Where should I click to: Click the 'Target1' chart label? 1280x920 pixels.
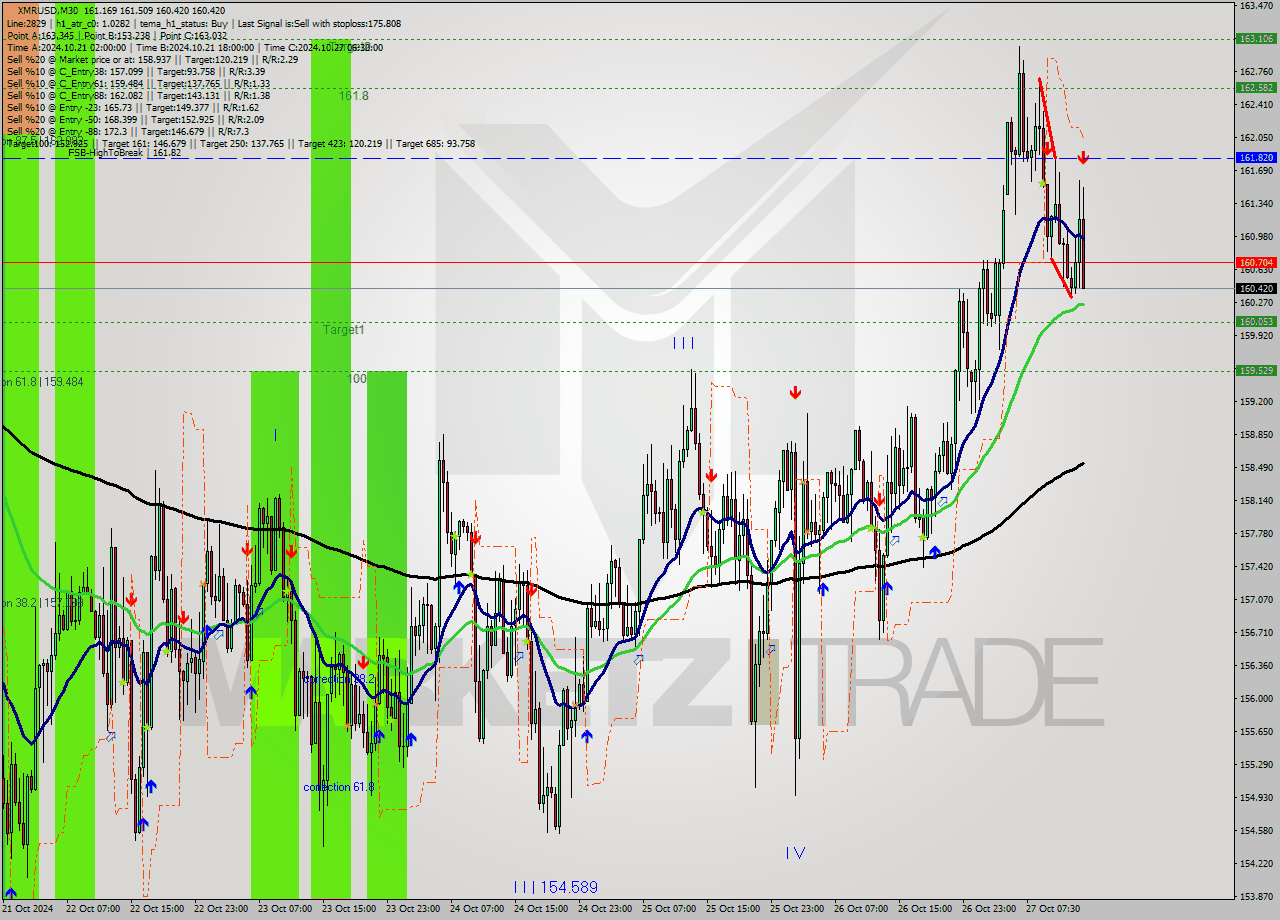[344, 329]
